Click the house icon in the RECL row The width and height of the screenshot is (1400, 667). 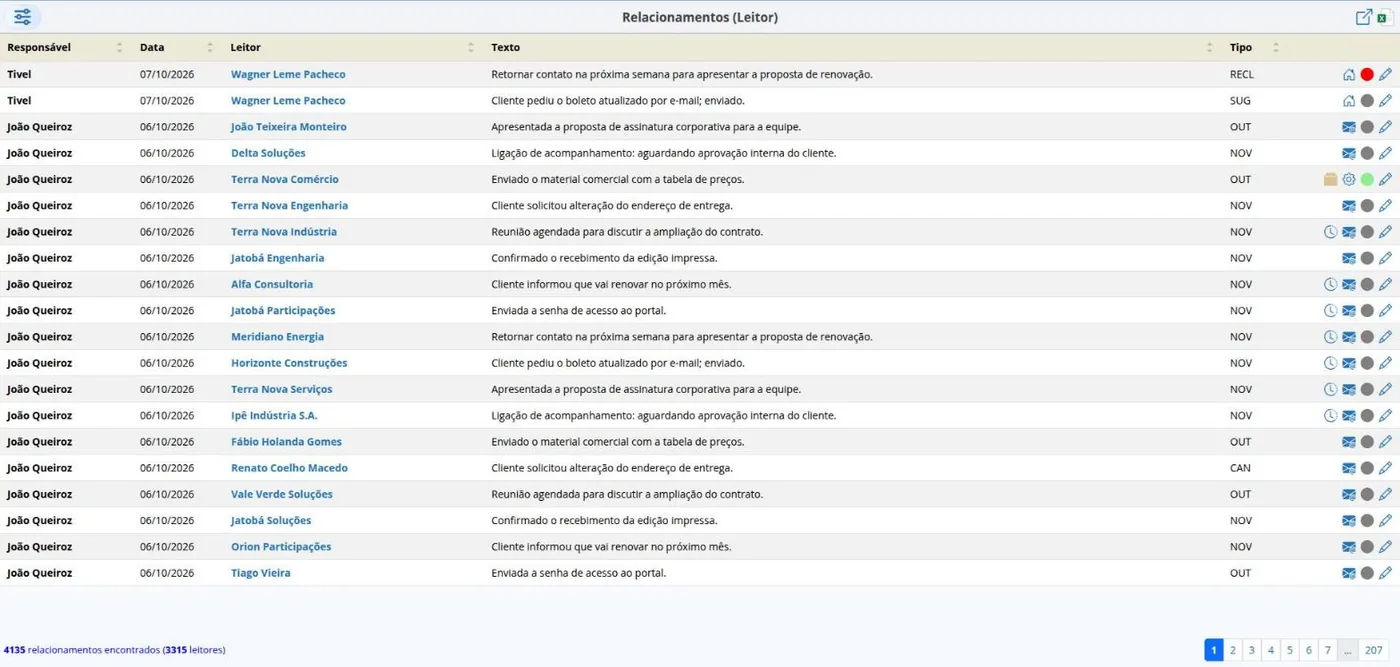coord(1349,74)
